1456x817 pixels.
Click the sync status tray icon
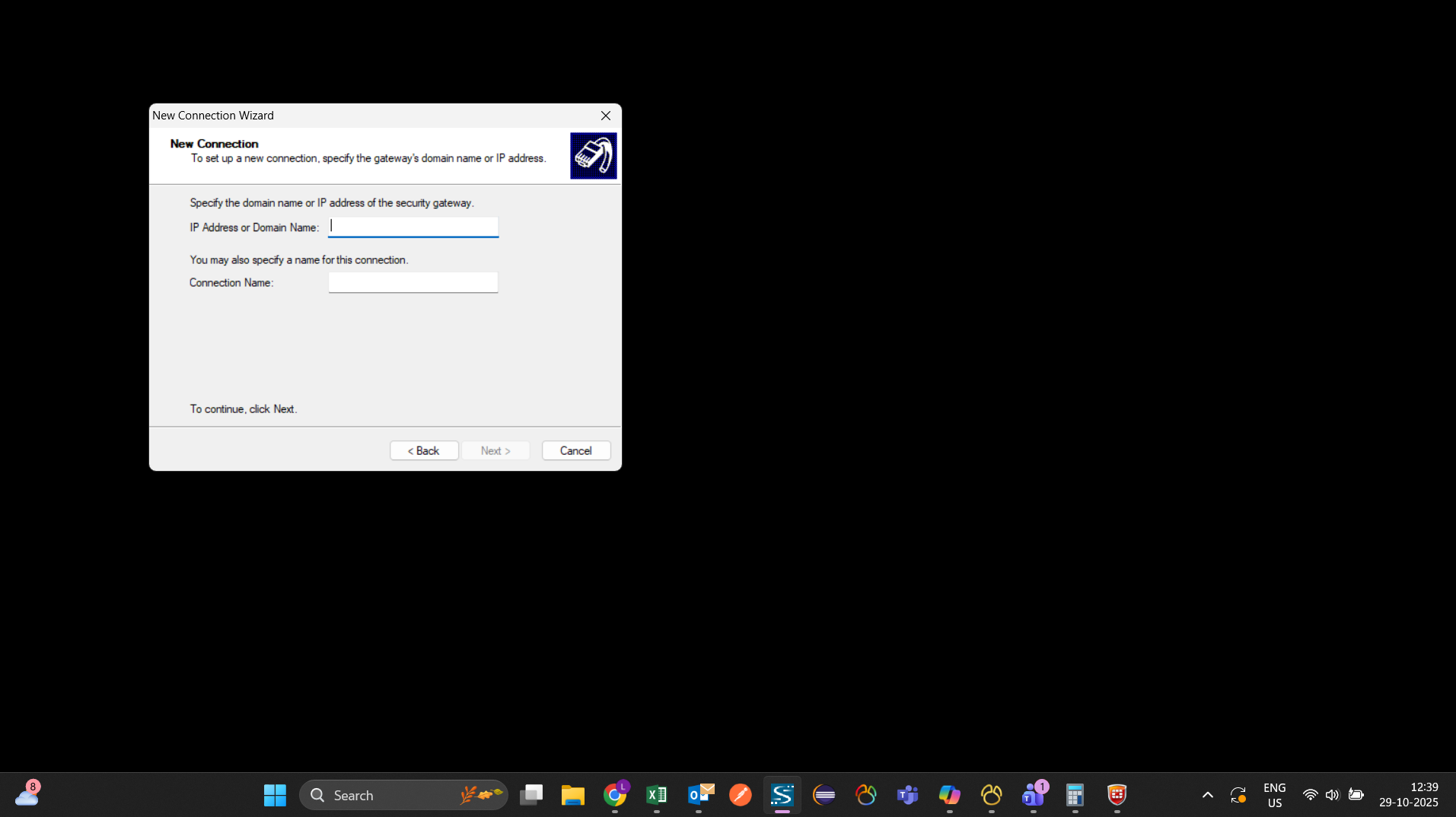[1238, 795]
